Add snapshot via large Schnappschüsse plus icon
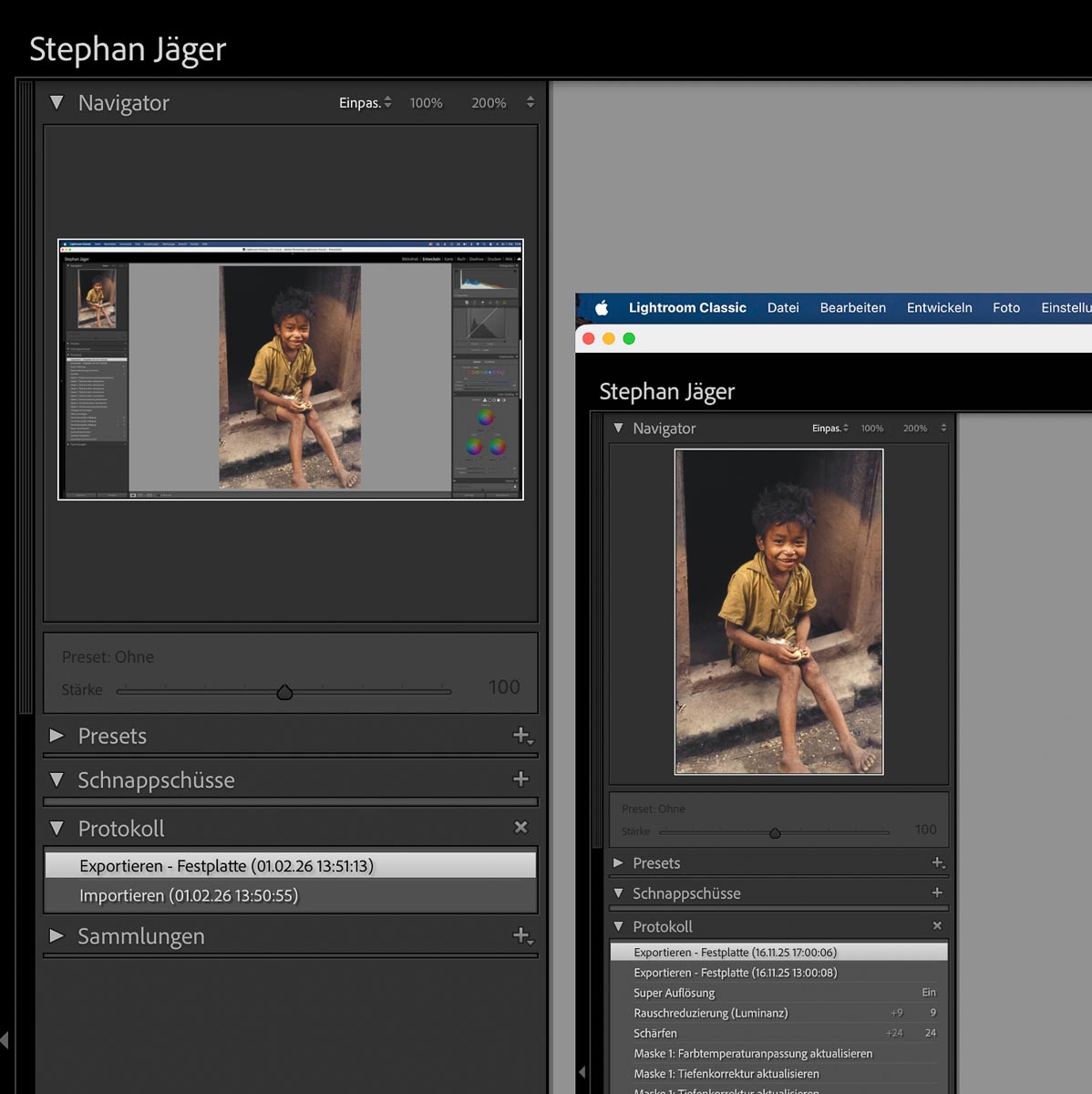The image size is (1092, 1094). coord(520,779)
